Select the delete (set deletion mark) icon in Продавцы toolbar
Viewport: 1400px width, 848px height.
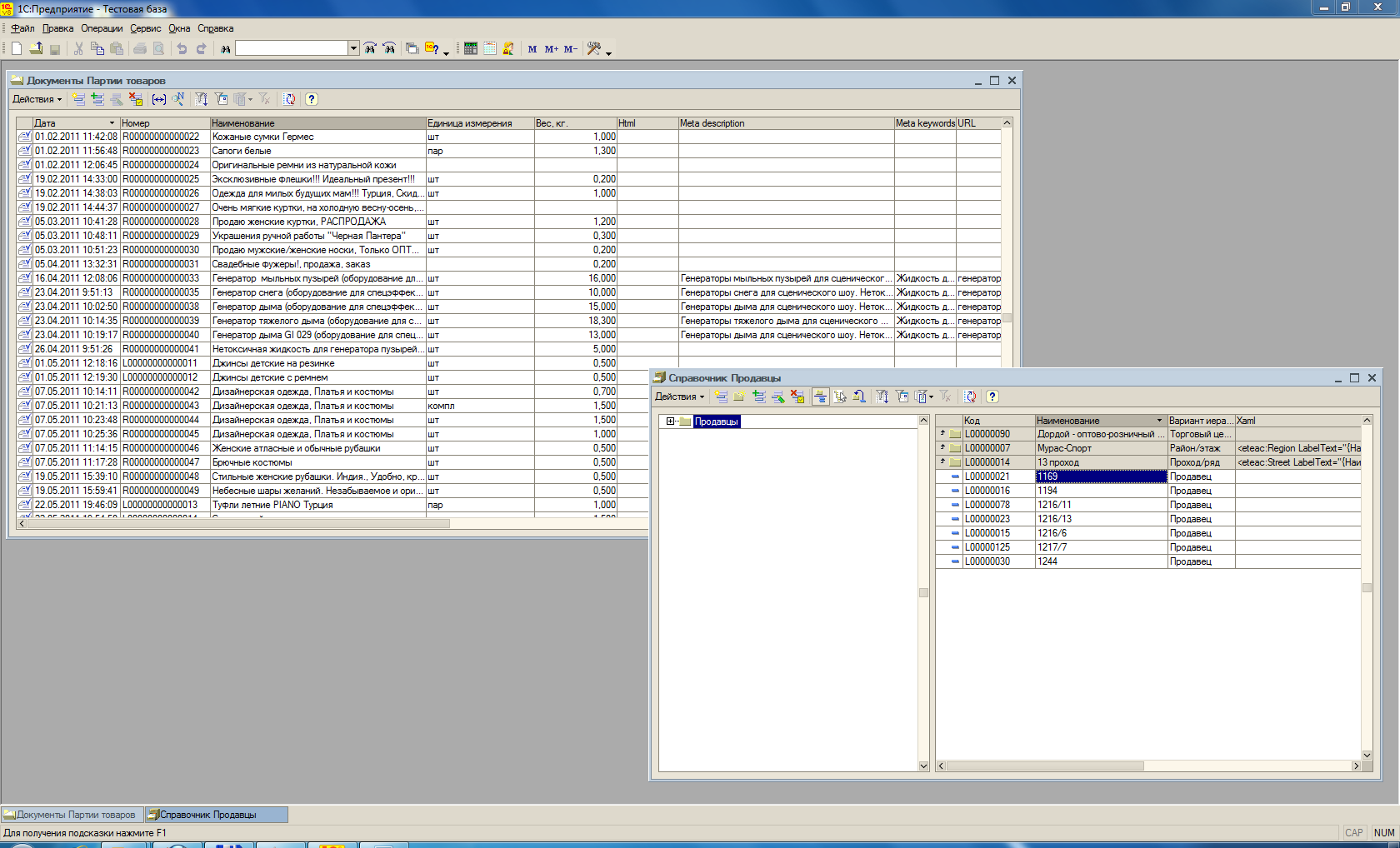tap(797, 397)
